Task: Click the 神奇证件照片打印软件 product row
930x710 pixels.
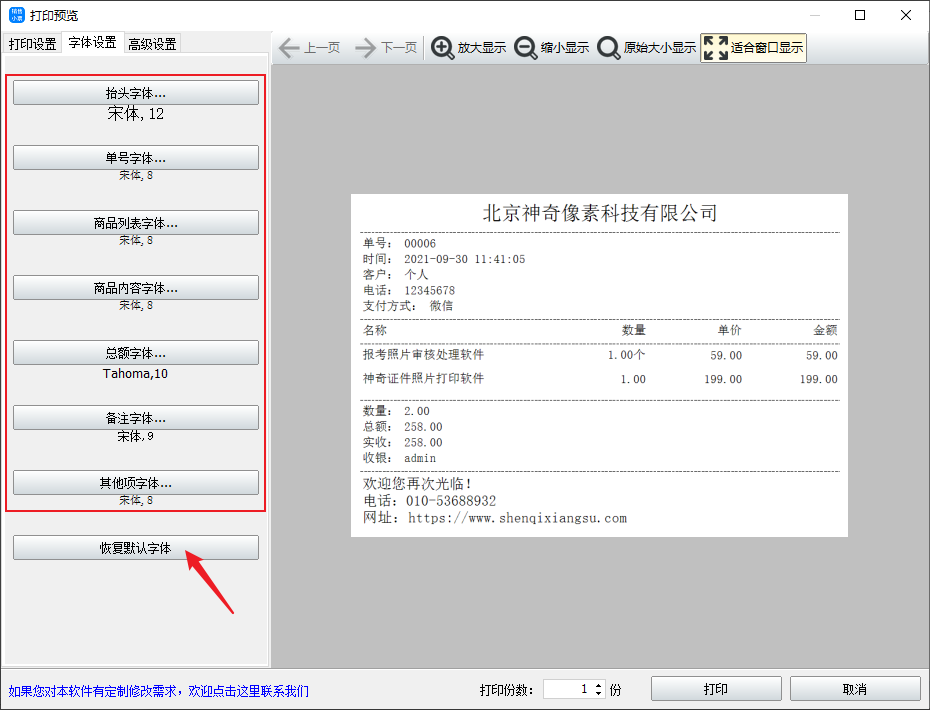Action: click(600, 378)
